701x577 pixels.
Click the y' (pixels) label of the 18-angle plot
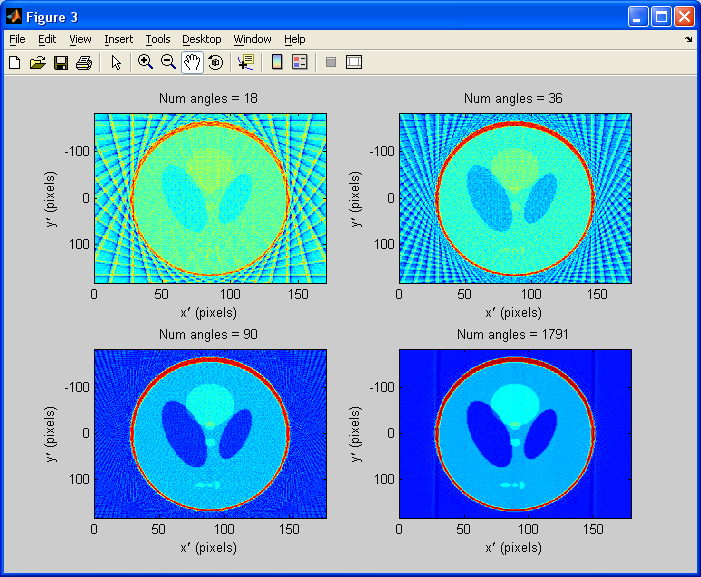click(51, 199)
